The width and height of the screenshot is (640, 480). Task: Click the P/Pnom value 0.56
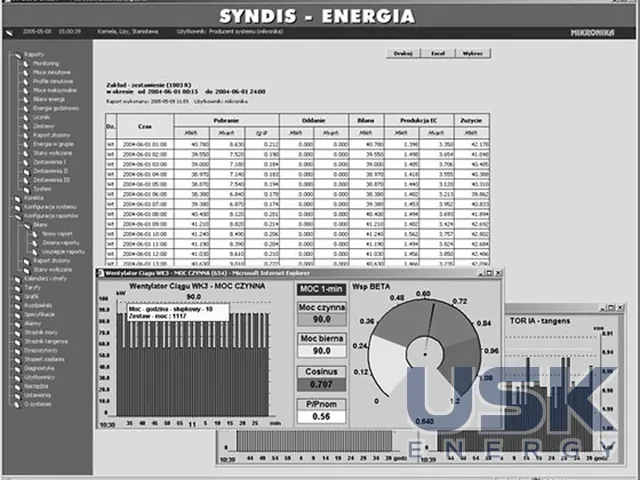pos(321,417)
